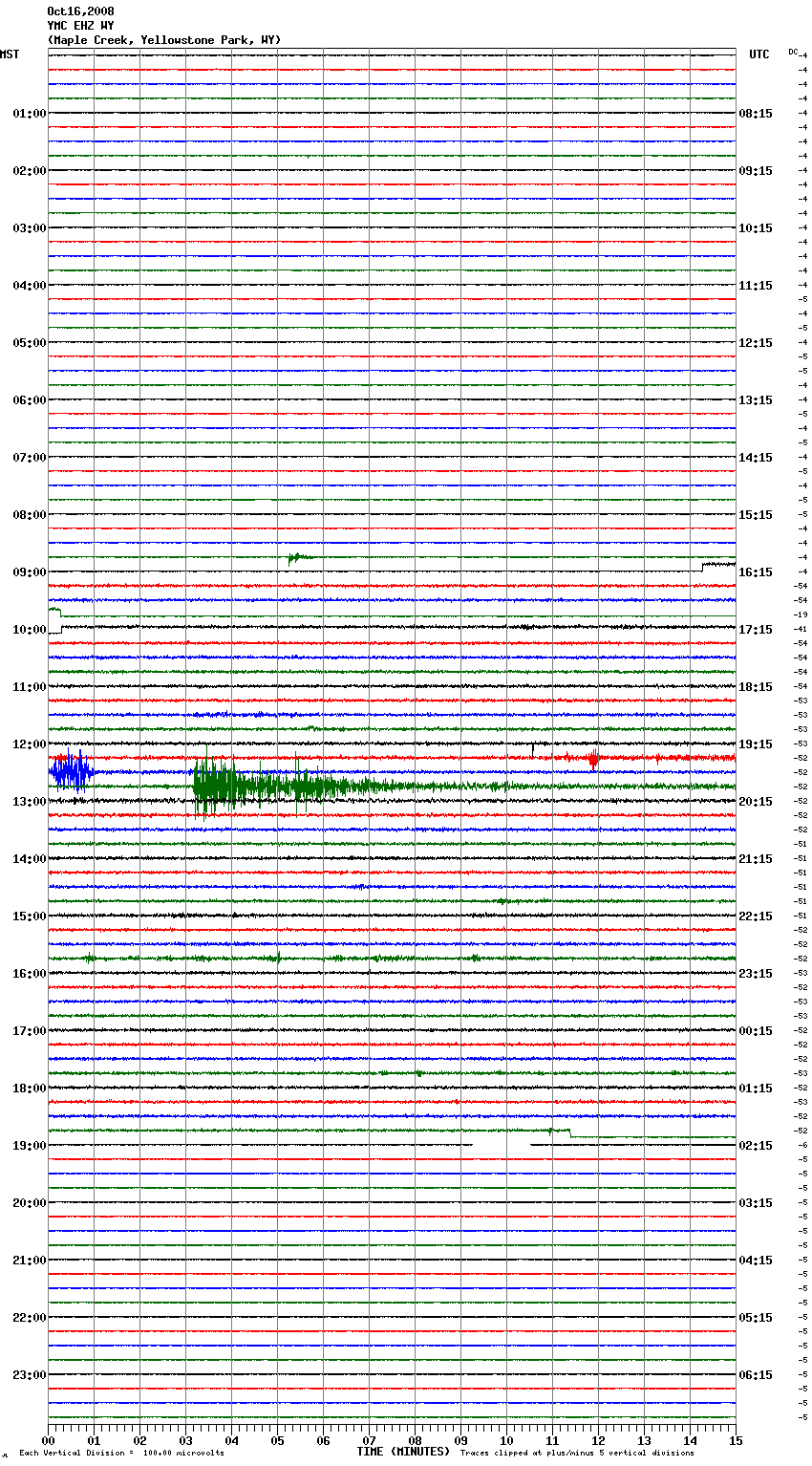Click the UTC timezone header
This screenshot has width=812, height=1466.
point(759,54)
